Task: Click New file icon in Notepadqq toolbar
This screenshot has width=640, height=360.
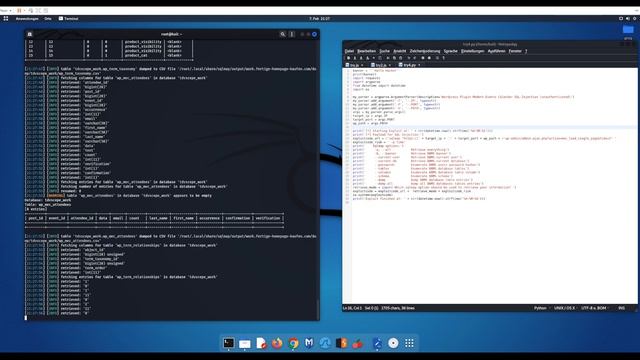Action: point(348,58)
